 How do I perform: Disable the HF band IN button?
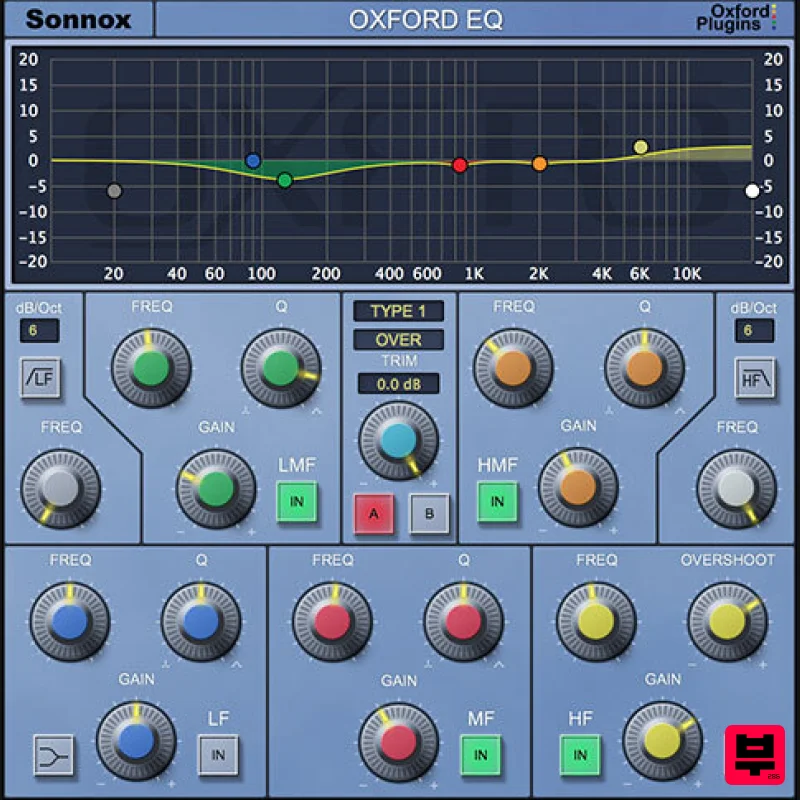coord(578,755)
